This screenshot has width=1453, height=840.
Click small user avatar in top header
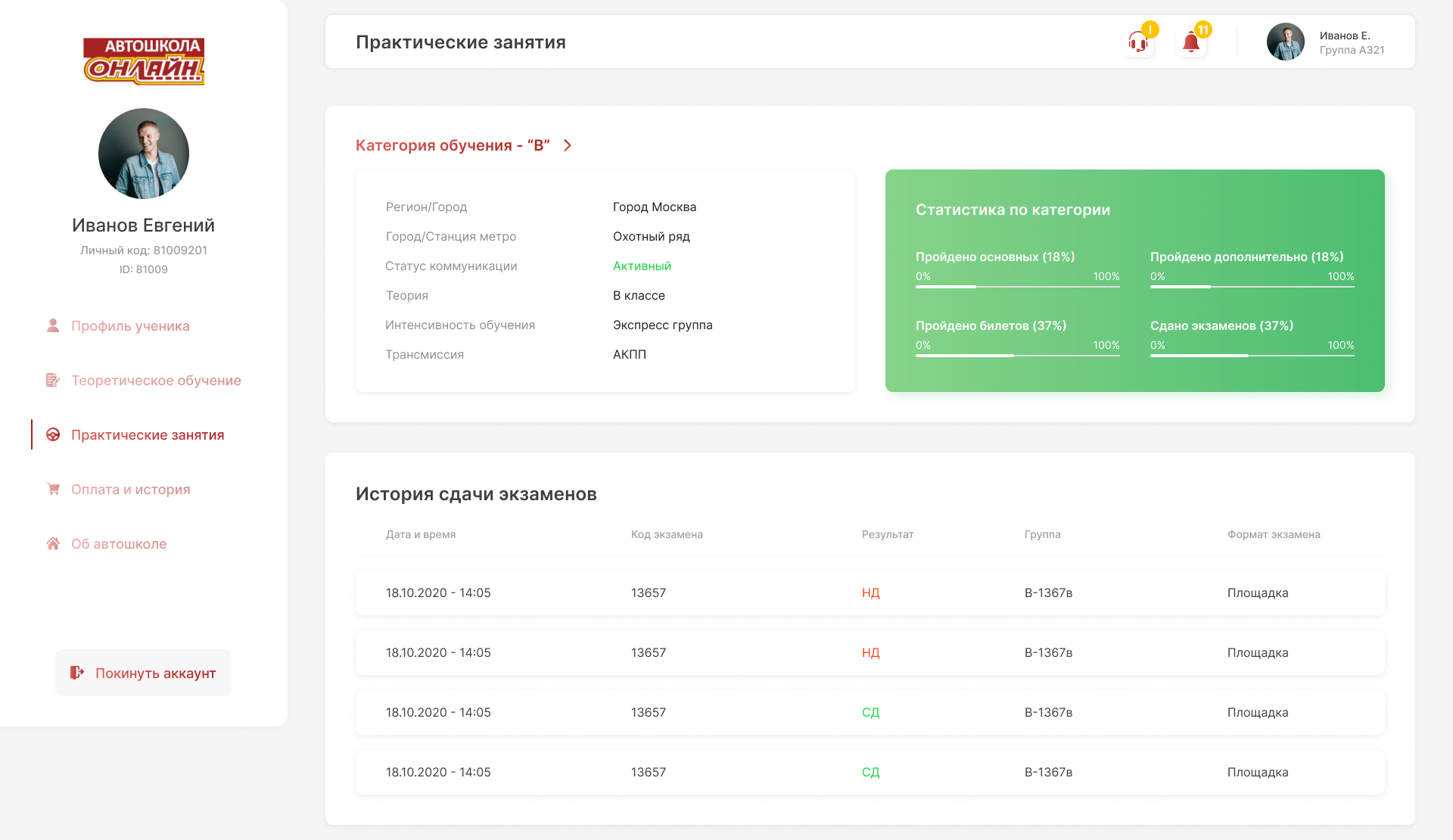(x=1286, y=42)
